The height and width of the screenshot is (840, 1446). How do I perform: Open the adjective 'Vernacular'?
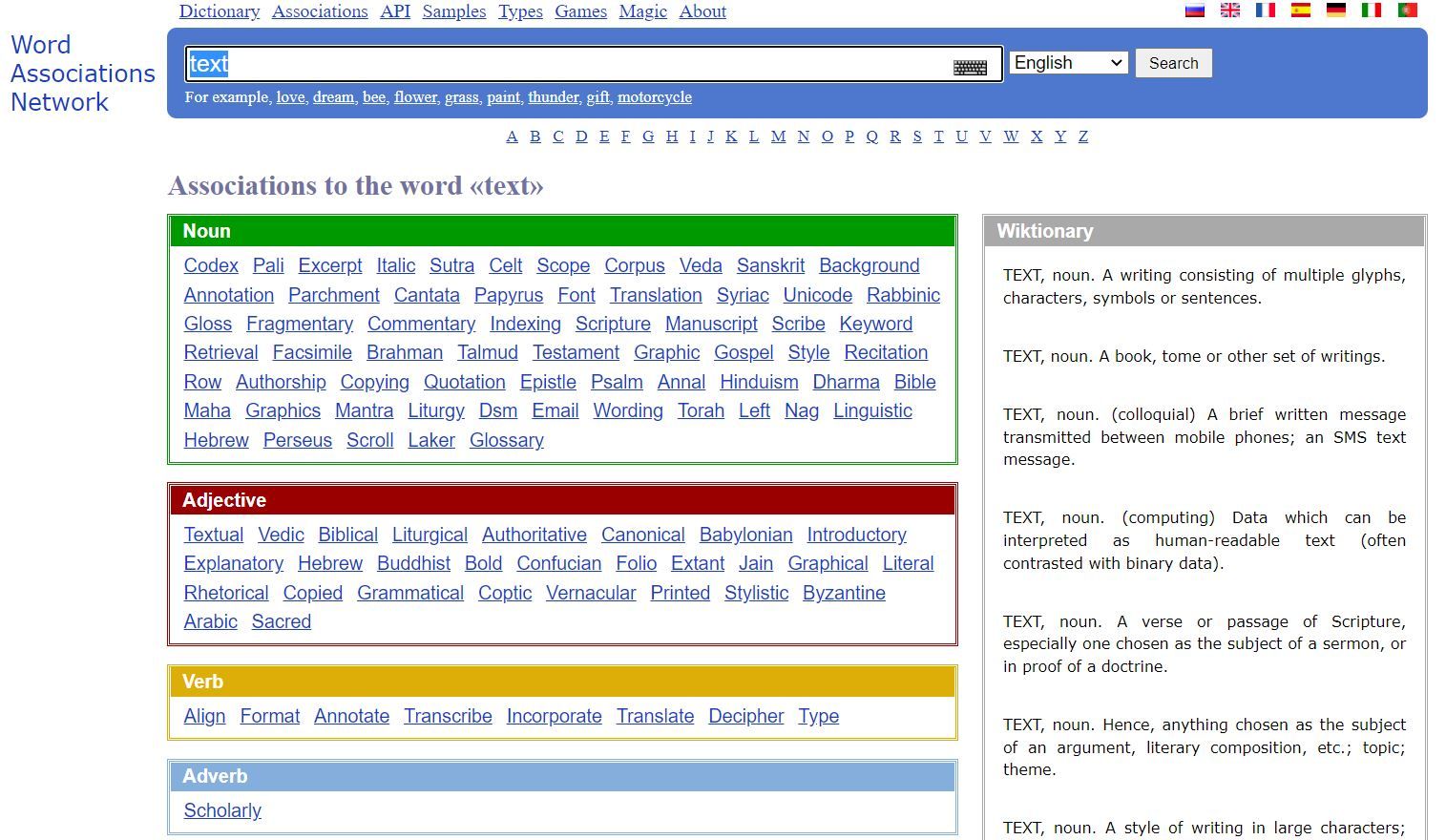591,593
